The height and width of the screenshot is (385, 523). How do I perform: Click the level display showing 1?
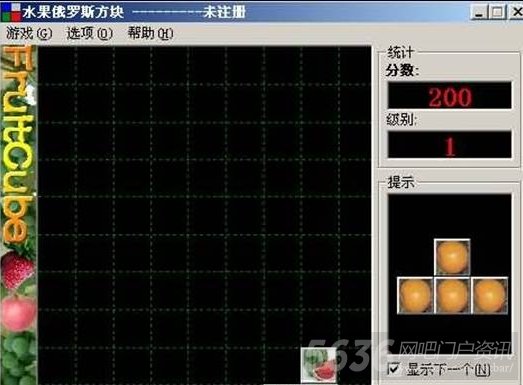coord(450,145)
